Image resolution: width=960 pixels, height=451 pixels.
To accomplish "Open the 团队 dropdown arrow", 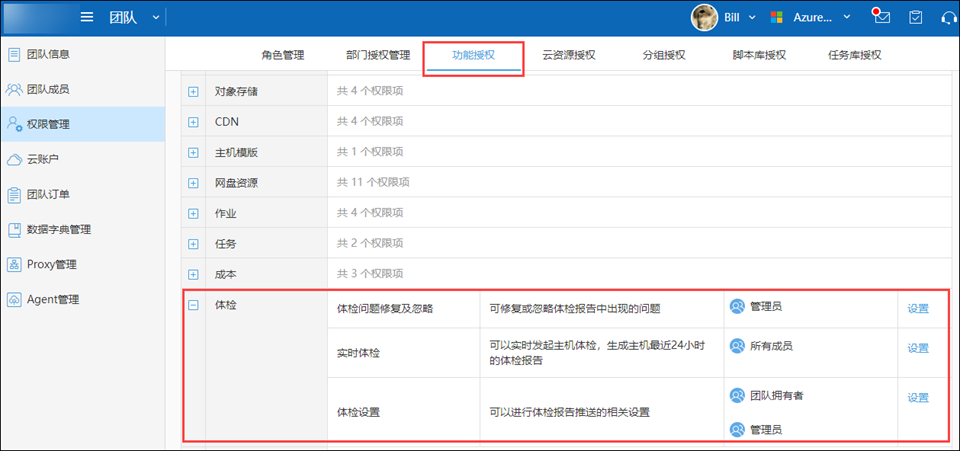I will (x=156, y=17).
